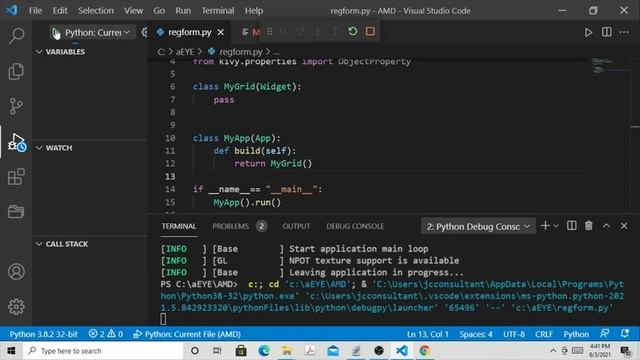Image resolution: width=640 pixels, height=360 pixels.
Task: Click the breadcrumb ellipsis symbol
Action: click(x=276, y=52)
